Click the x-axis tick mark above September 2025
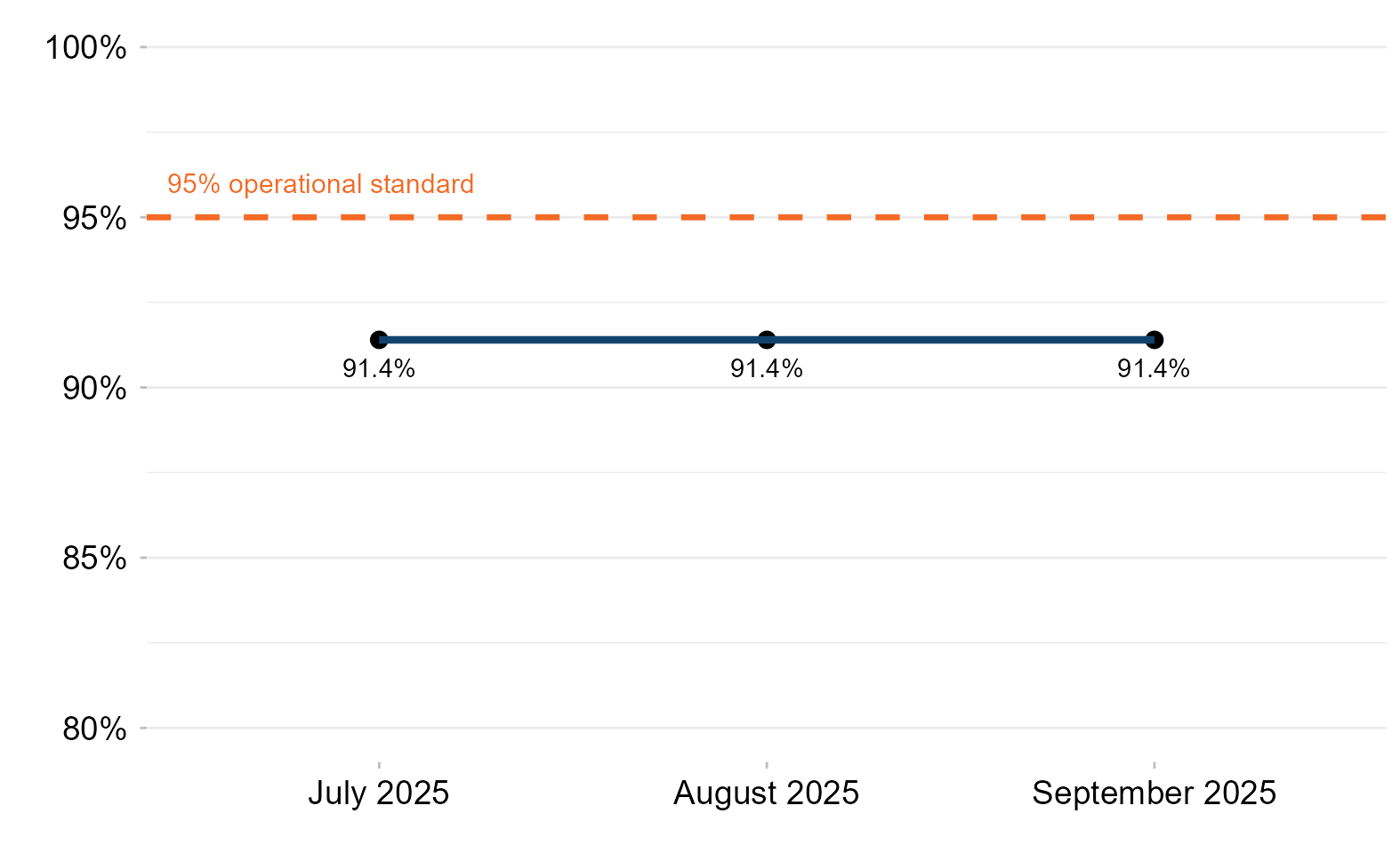This screenshot has width=1400, height=854. click(x=1154, y=763)
